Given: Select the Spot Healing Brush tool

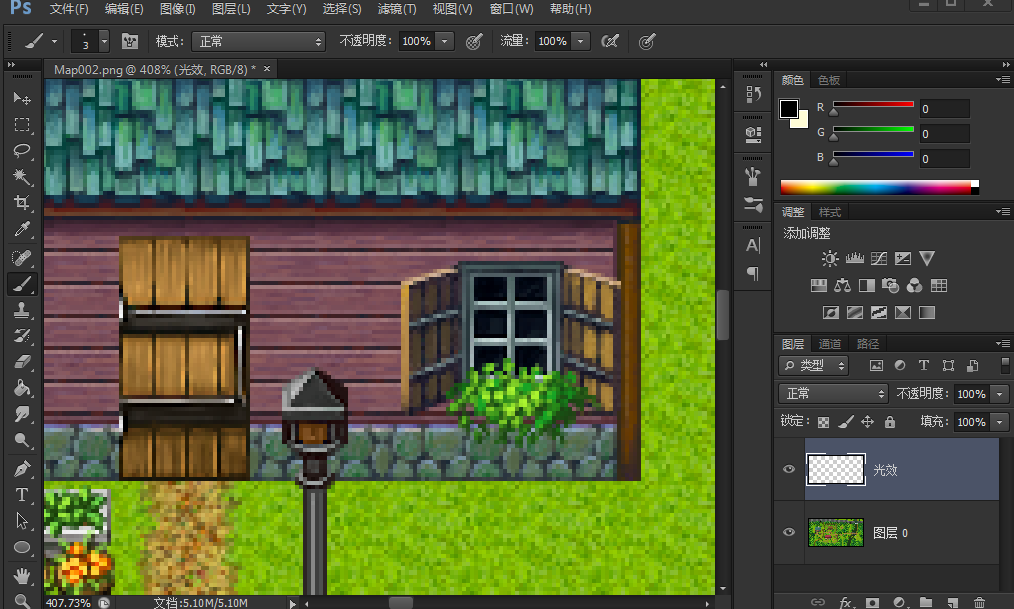Looking at the screenshot, I should click(22, 257).
